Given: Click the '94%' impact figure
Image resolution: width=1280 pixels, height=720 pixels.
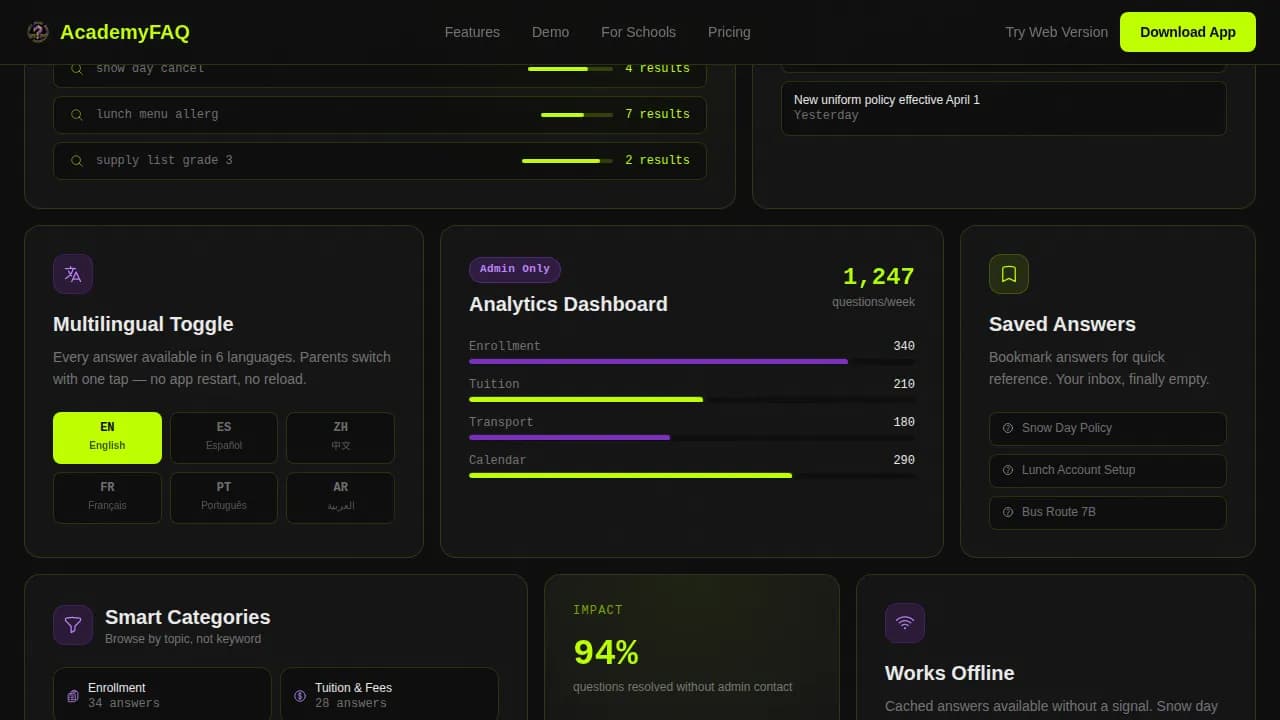Looking at the screenshot, I should coord(606,653).
